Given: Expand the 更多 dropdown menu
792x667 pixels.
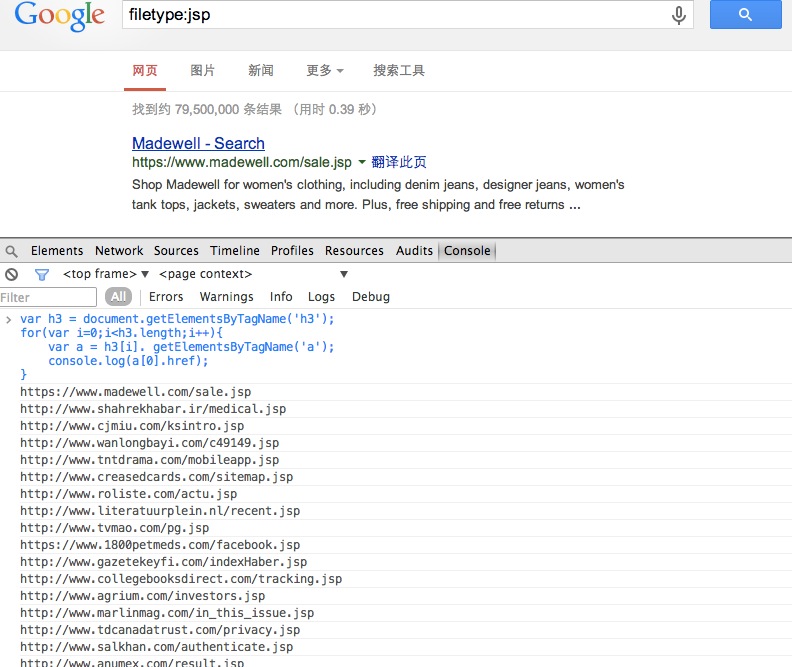Looking at the screenshot, I should point(325,70).
